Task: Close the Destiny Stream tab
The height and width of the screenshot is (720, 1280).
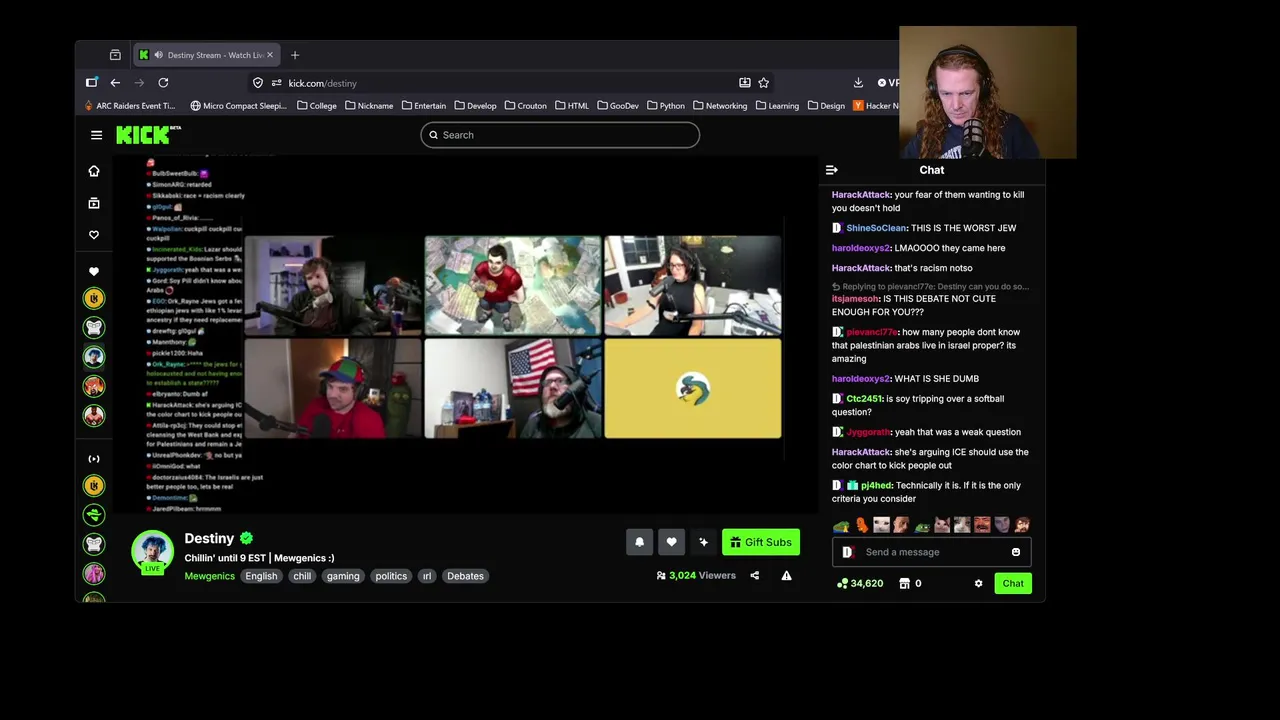Action: (x=269, y=55)
